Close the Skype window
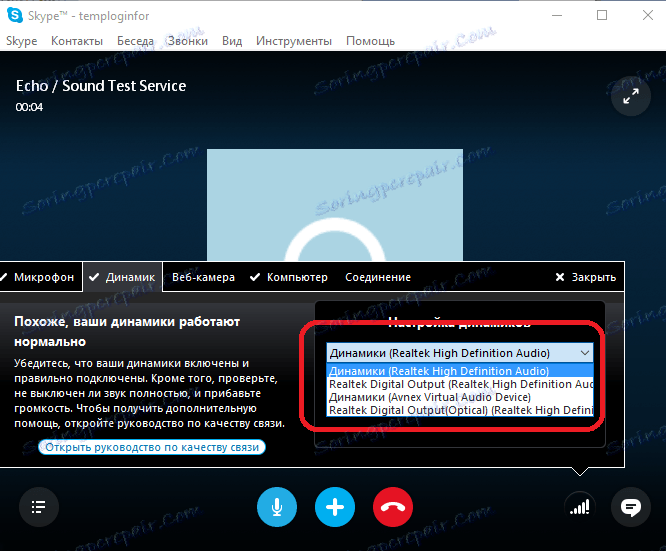The width and height of the screenshot is (666, 551). 648,15
